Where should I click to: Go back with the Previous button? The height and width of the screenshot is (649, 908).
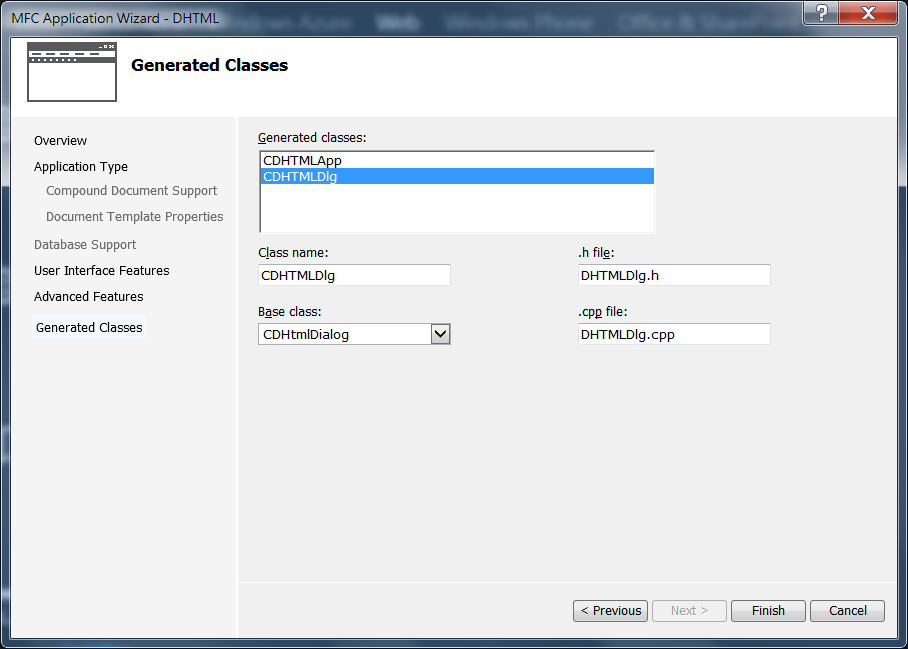point(610,611)
